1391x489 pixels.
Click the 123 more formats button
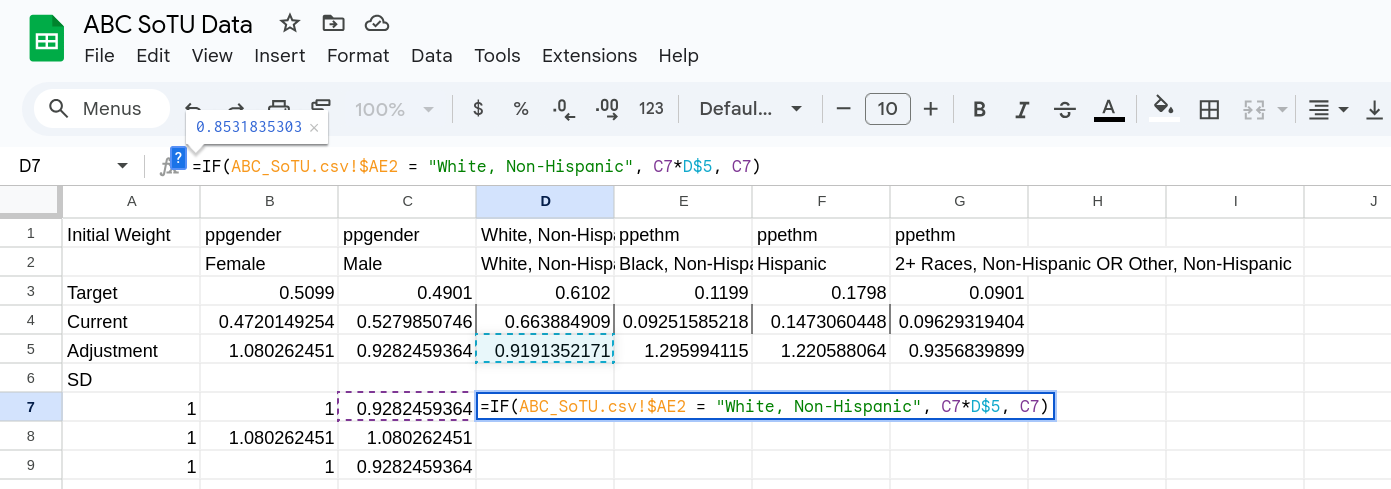(x=651, y=109)
